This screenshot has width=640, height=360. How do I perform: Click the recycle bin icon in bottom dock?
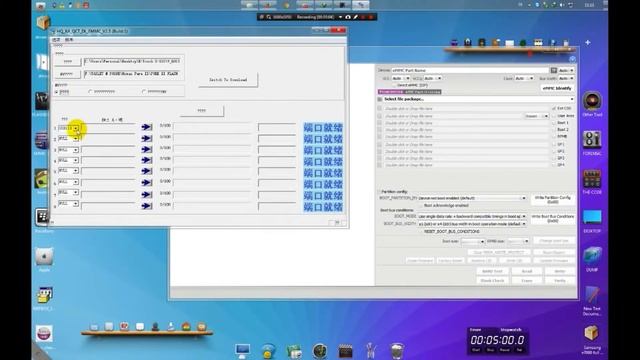click(397, 351)
